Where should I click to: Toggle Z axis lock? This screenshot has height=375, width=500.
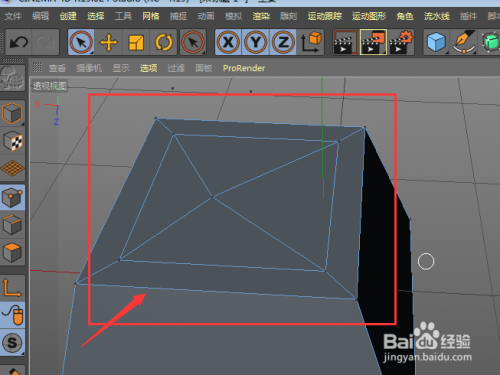(283, 42)
